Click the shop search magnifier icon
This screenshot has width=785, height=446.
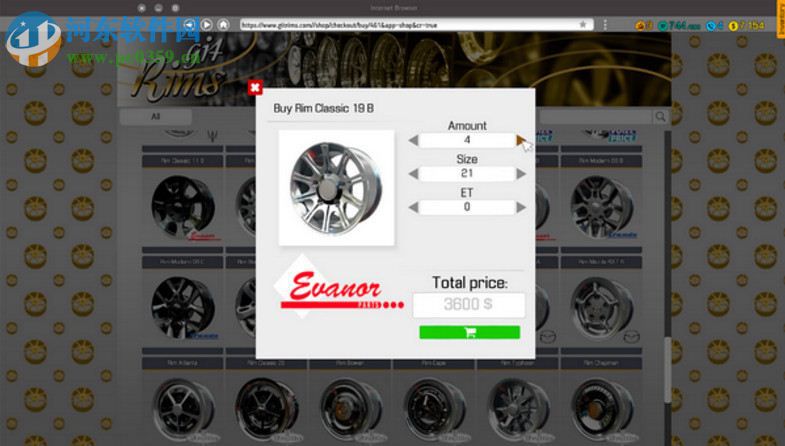(660, 117)
